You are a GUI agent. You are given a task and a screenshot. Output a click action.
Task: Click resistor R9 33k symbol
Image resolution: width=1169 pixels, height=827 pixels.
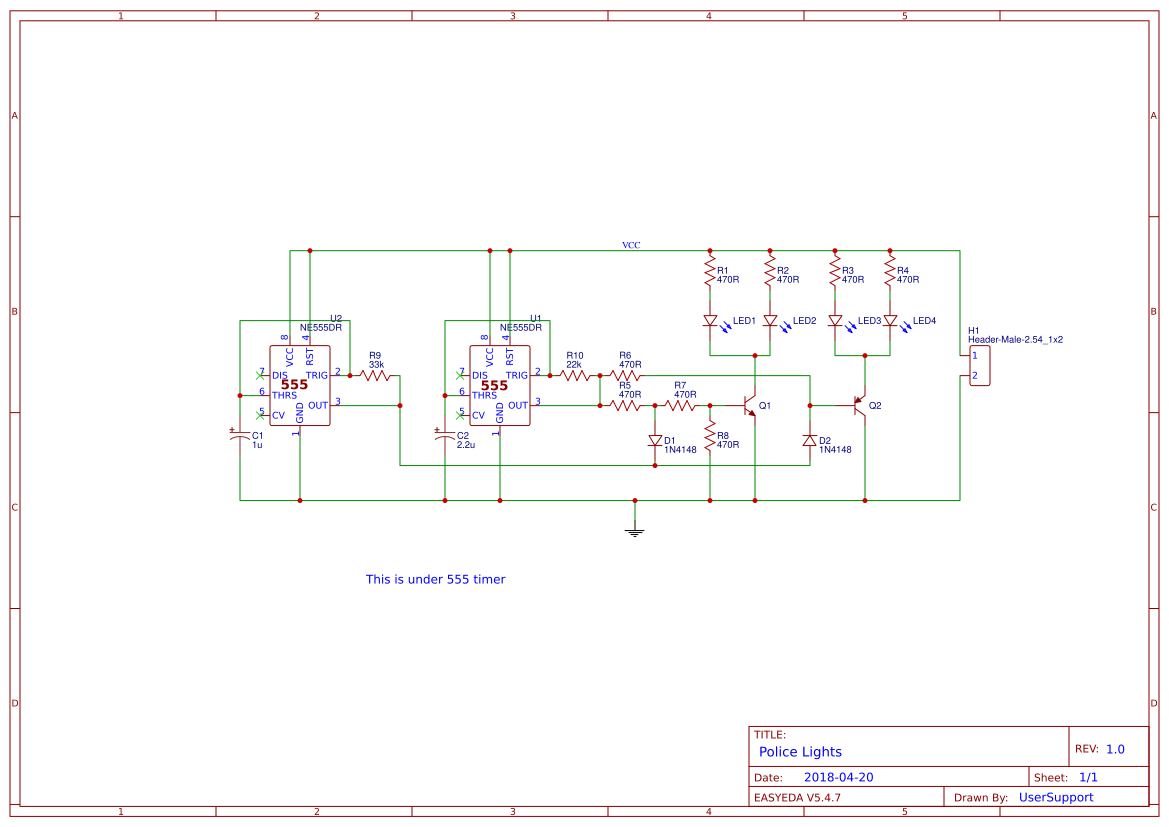tap(375, 375)
